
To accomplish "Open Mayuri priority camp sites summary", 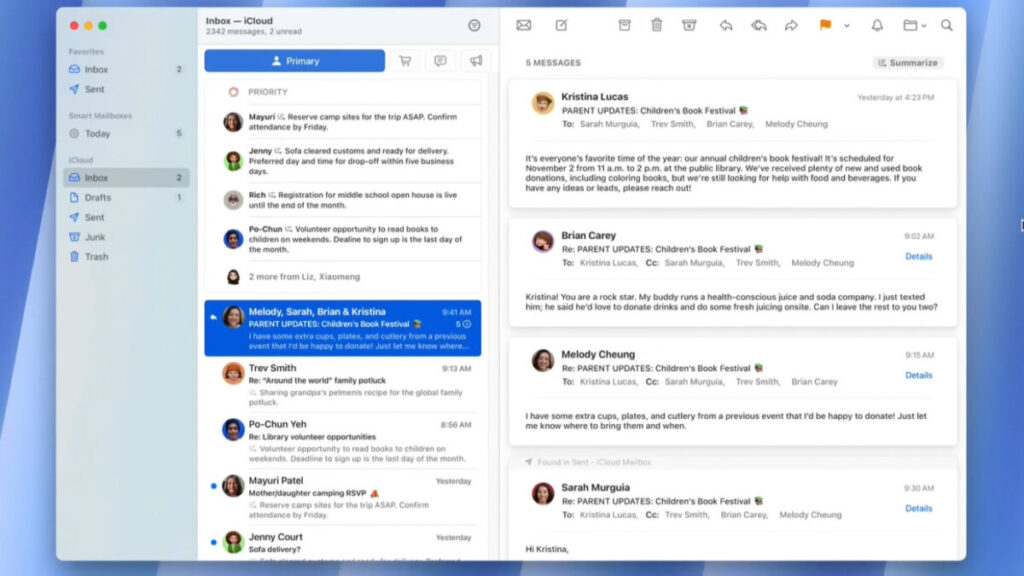I will click(x=343, y=122).
